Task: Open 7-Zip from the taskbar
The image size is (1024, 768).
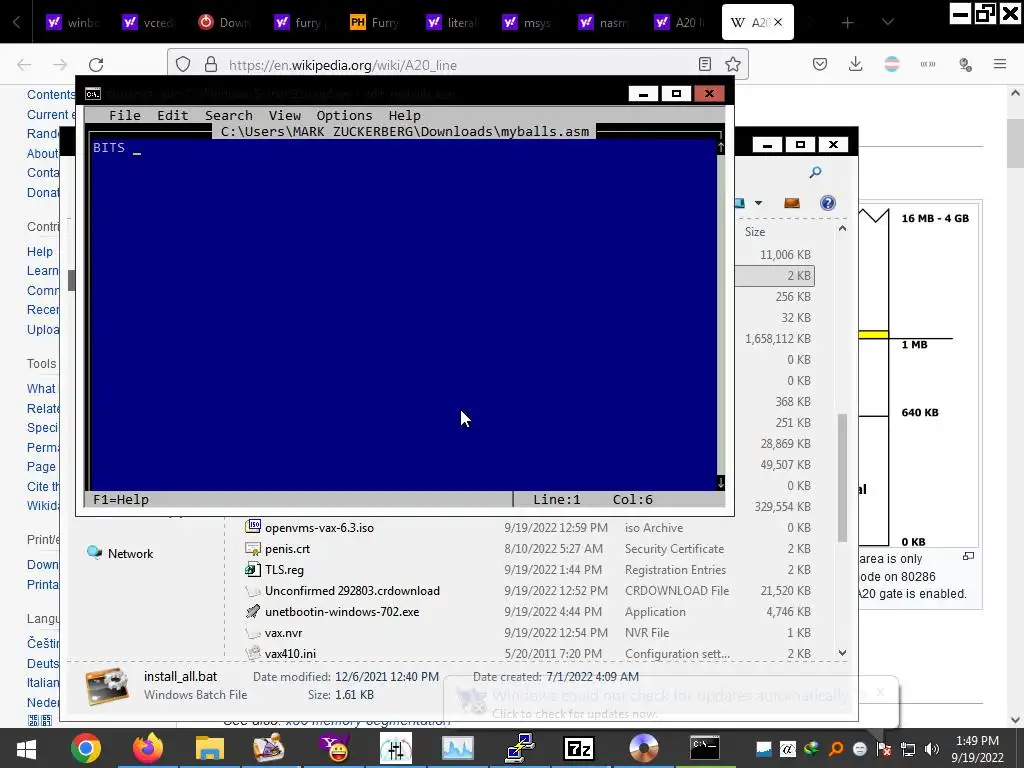Action: tap(579, 748)
